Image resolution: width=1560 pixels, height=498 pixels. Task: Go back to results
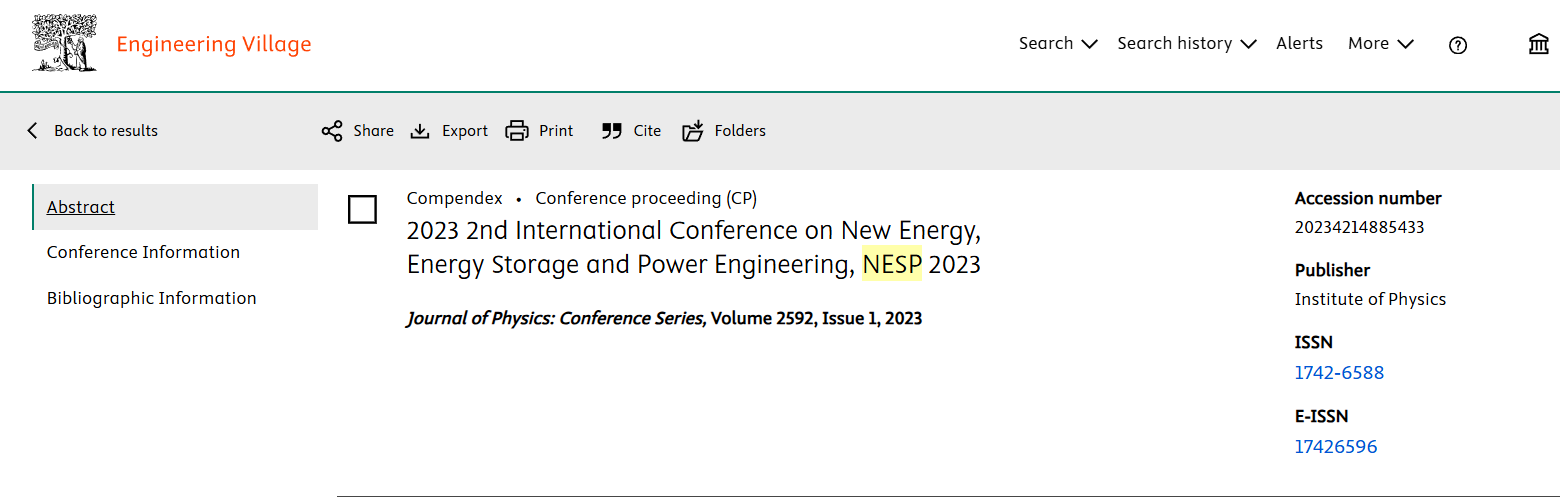tap(92, 131)
